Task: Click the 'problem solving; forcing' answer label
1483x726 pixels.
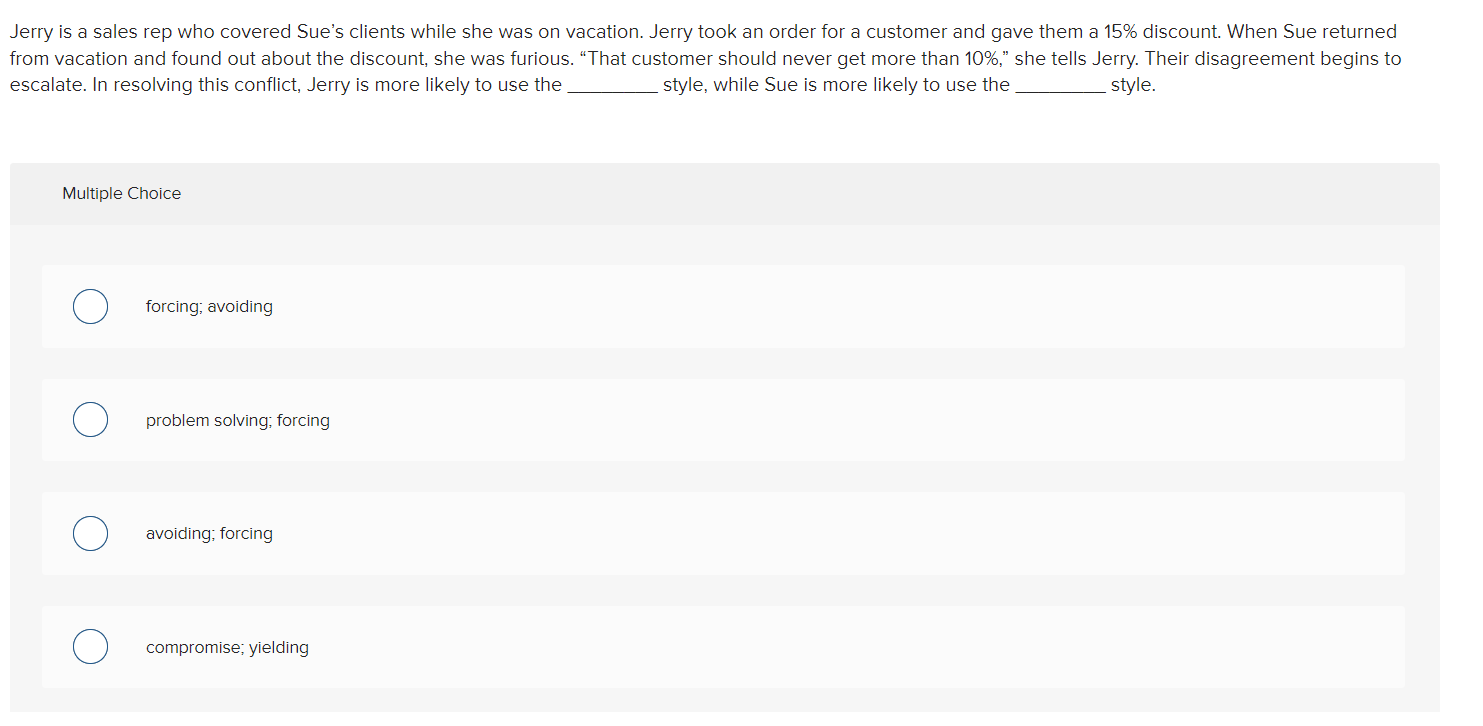Action: pyautogui.click(x=237, y=421)
